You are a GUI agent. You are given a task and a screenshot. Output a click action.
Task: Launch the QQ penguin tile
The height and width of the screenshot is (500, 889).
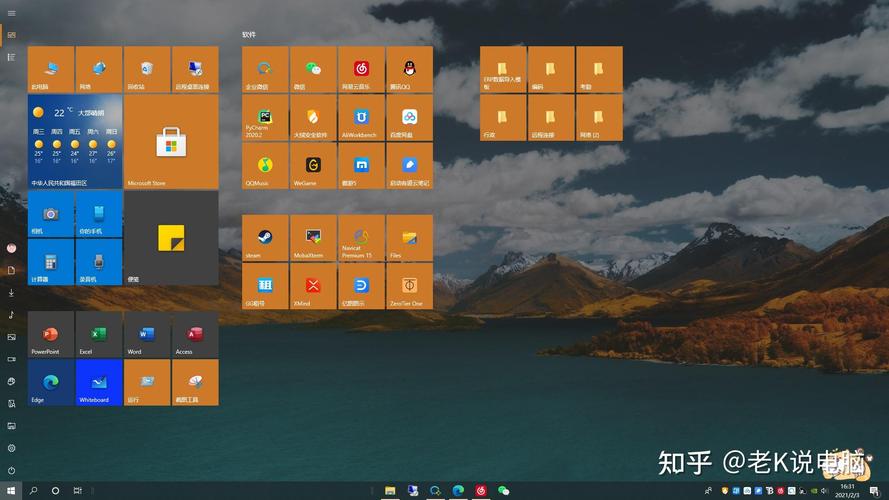409,69
